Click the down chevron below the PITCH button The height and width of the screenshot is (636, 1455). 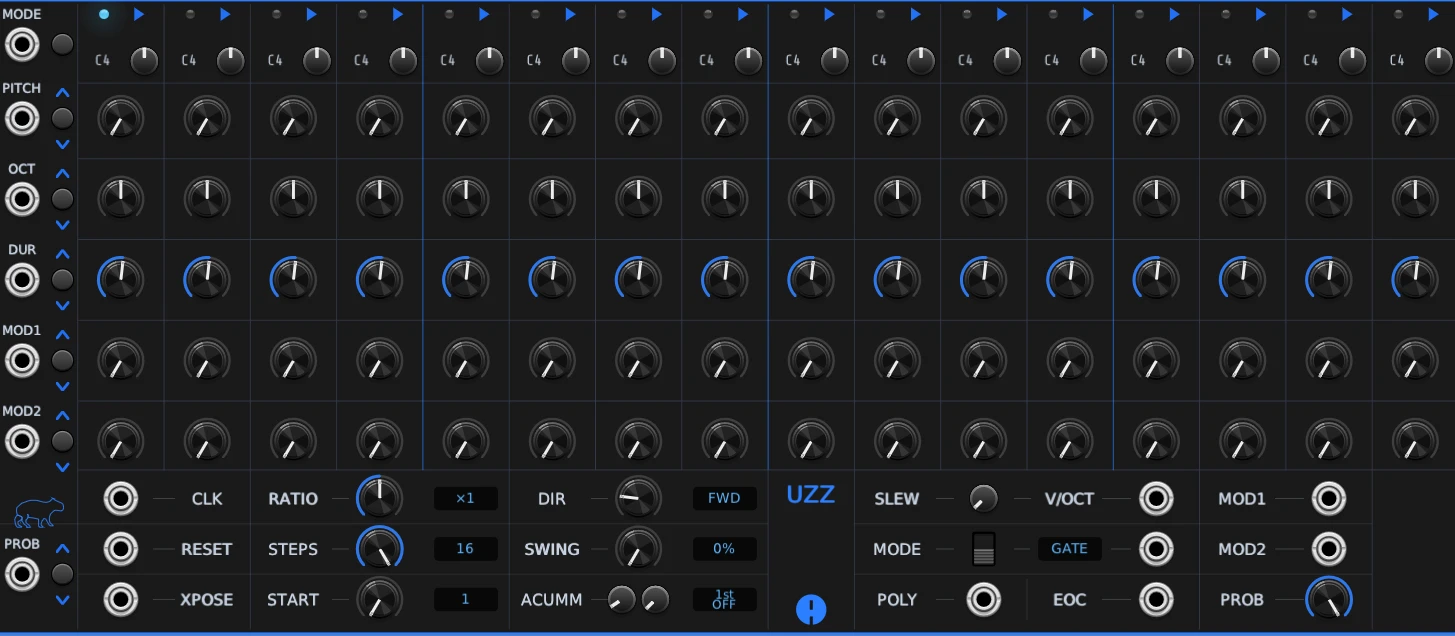tap(63, 144)
